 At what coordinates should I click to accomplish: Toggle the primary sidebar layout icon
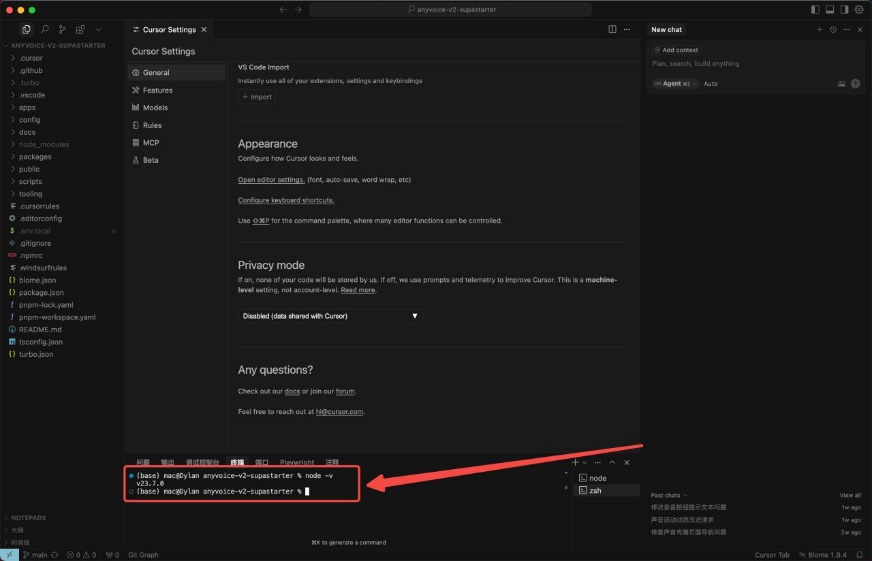(x=816, y=9)
